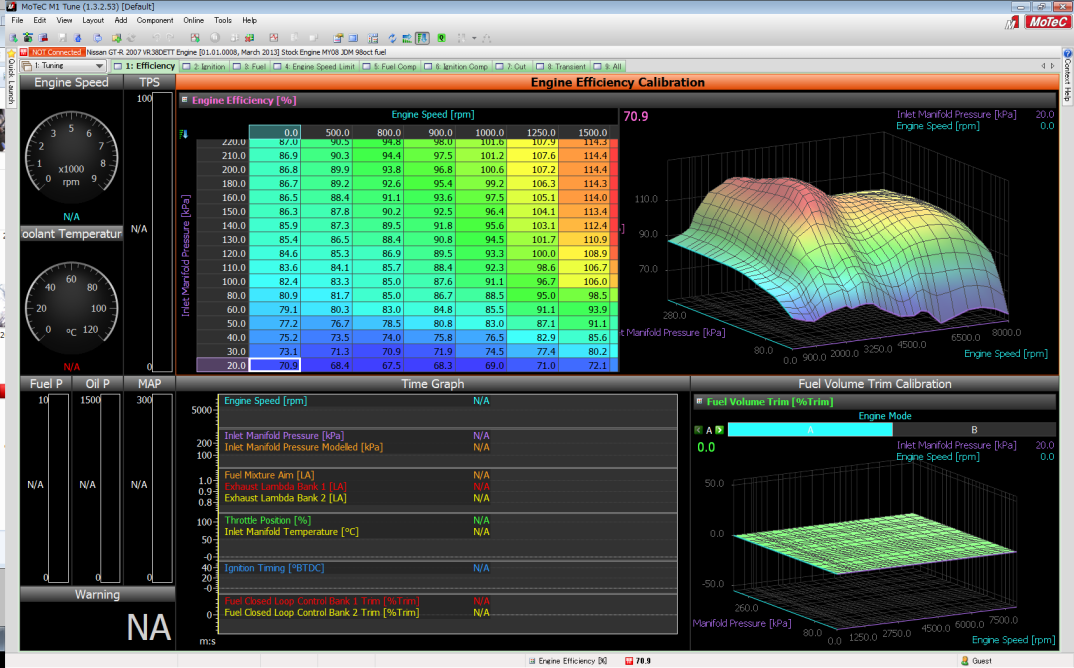Screen dimensions: 1074x668
Task: Switch to the '8: Transient' tab
Action: (x=562, y=66)
